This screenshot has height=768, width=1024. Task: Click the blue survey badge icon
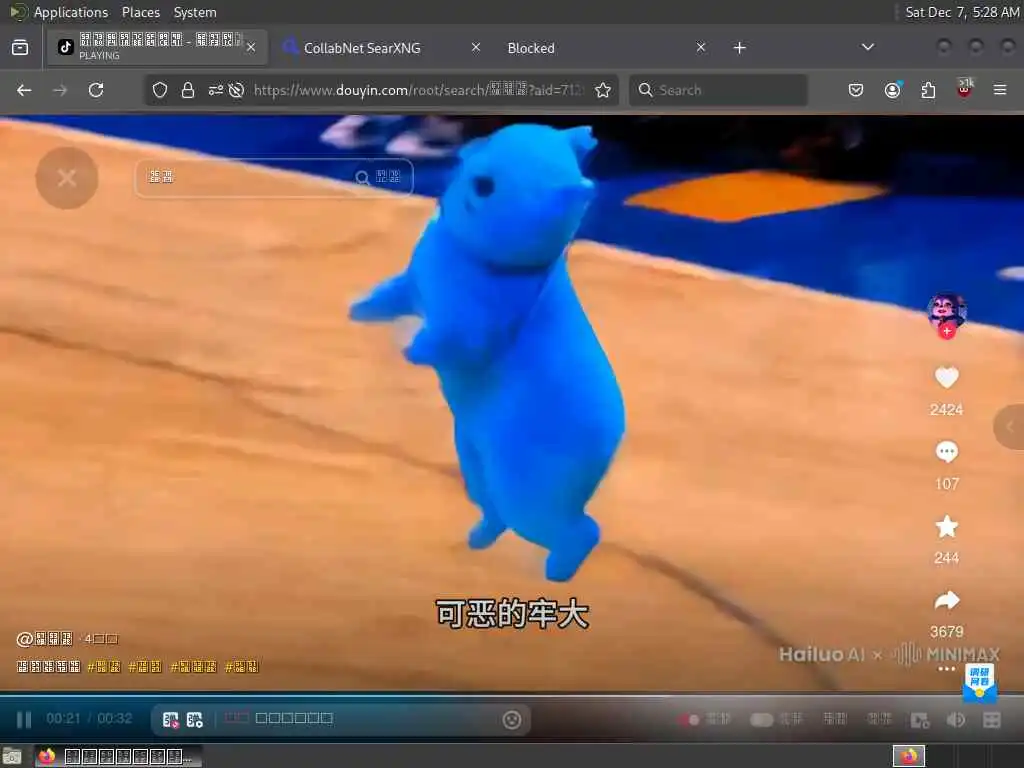point(980,682)
